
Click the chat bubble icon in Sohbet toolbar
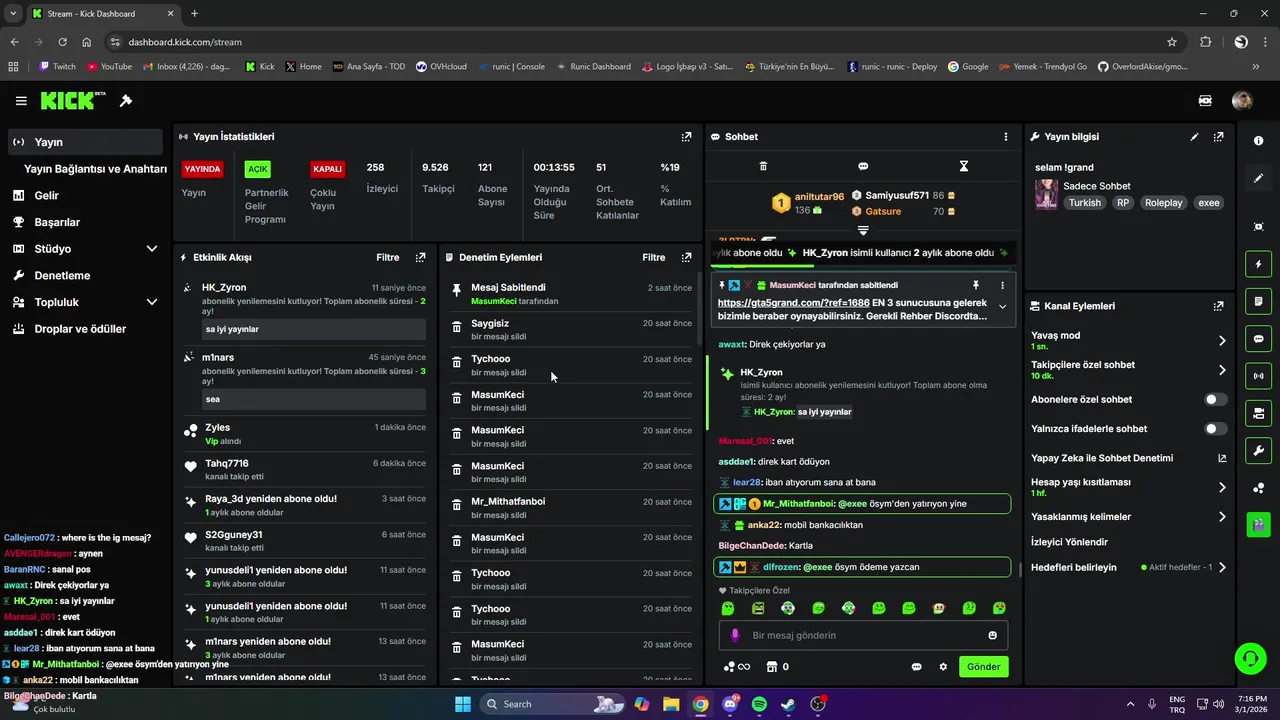click(x=863, y=166)
